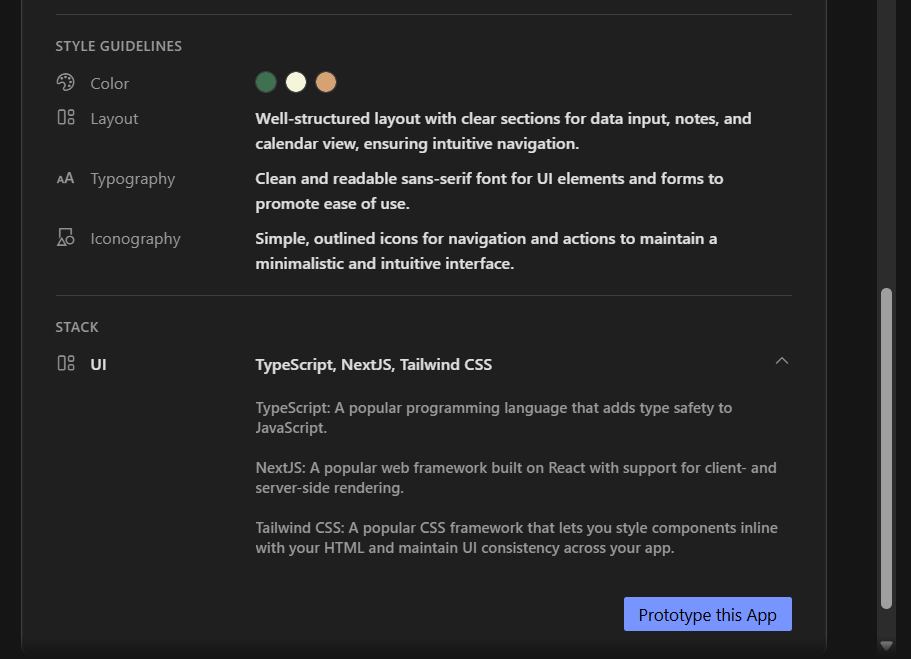
Task: Select the tan orange color swatch
Action: coord(326,82)
